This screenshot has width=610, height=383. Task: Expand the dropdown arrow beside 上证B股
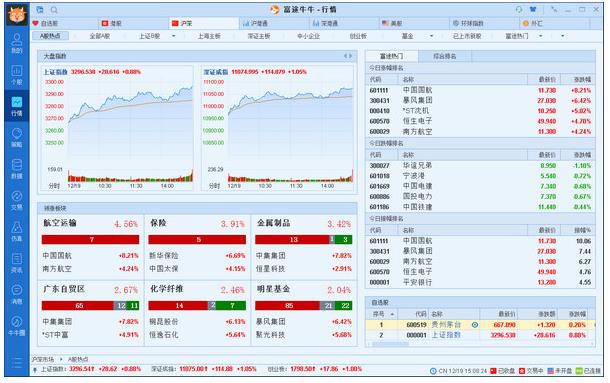[x=174, y=36]
